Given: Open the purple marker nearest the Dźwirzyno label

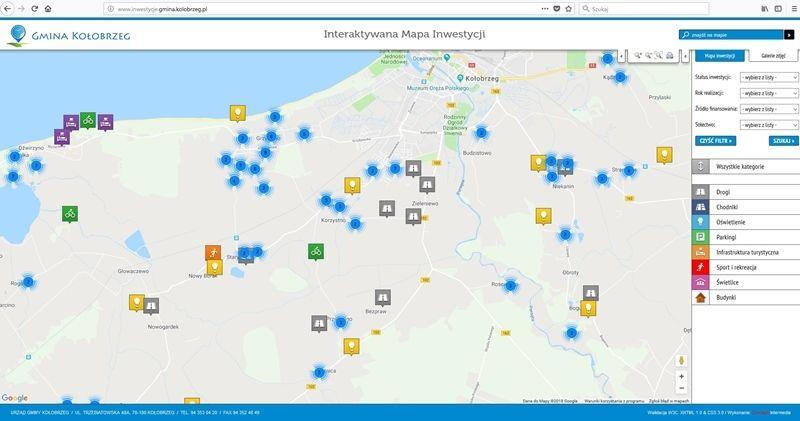Looking at the screenshot, I should 62,137.
